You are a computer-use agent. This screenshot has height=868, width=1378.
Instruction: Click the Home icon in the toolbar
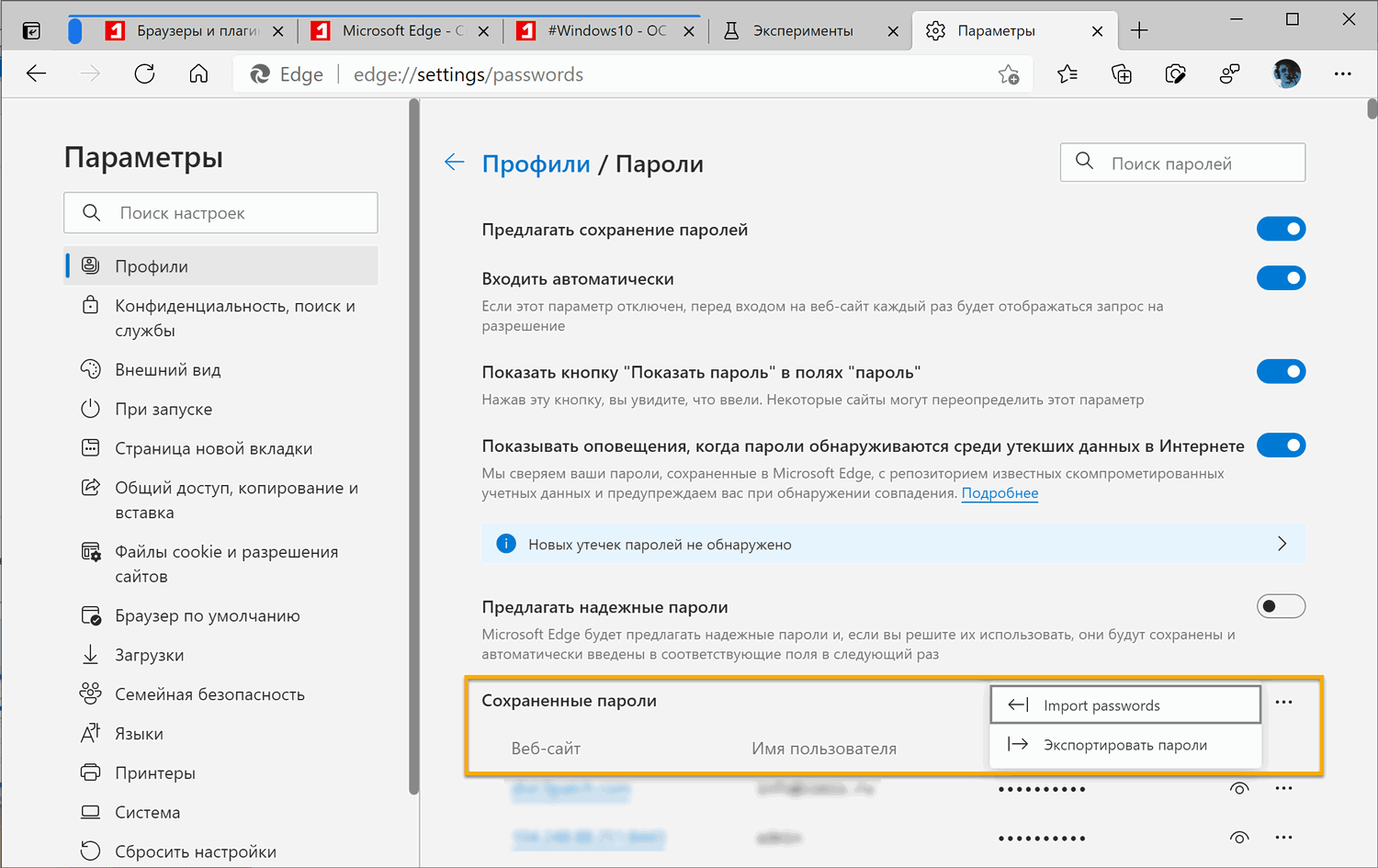tap(198, 74)
